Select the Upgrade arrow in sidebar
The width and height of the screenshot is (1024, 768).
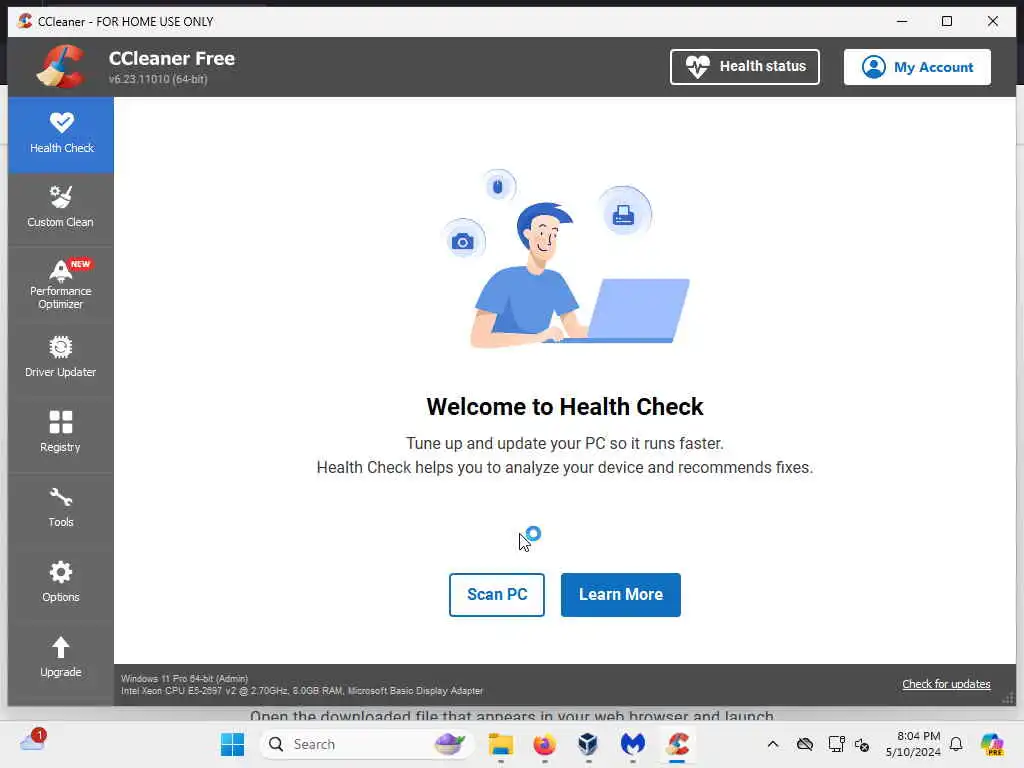[x=61, y=657]
